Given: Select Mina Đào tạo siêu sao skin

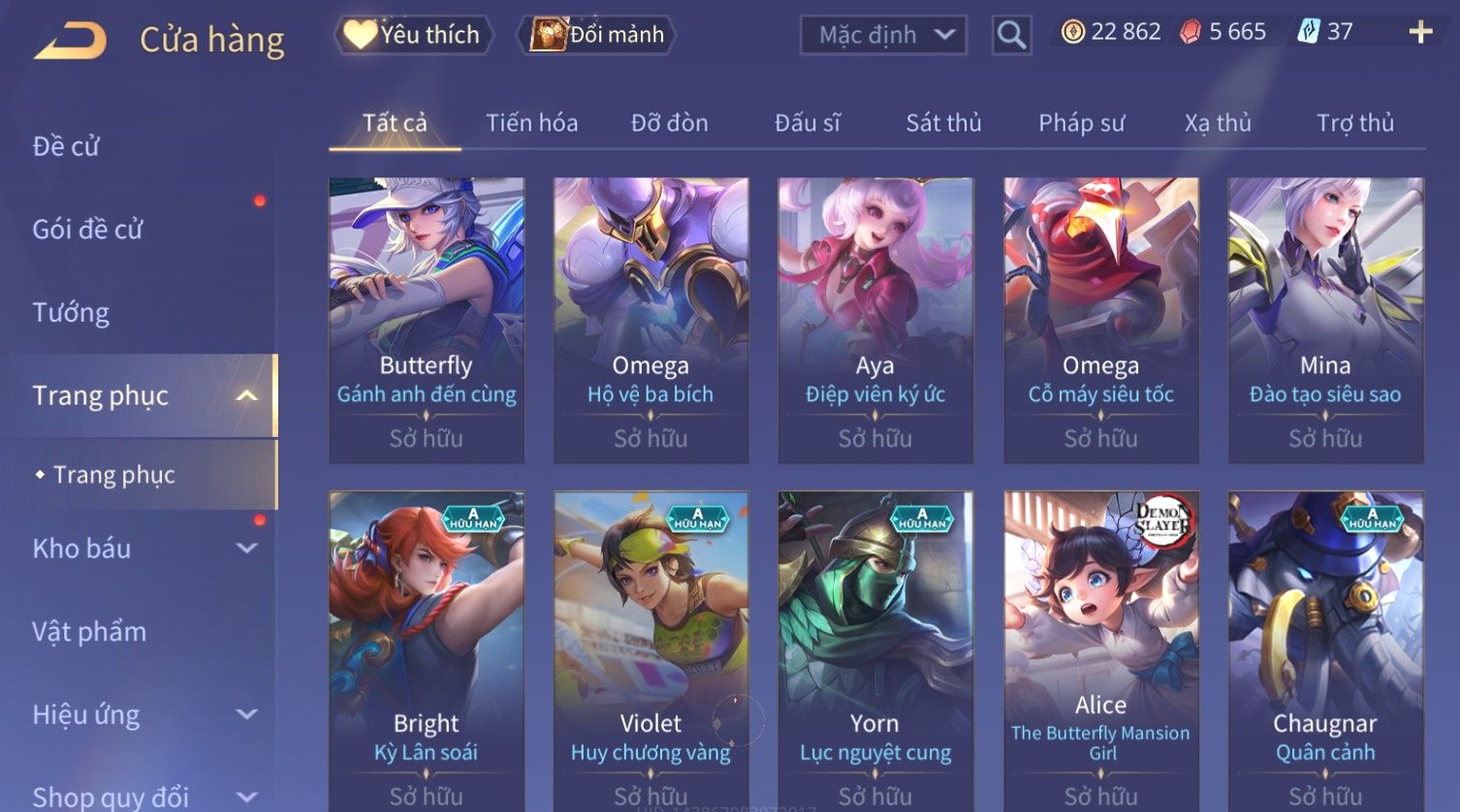Looking at the screenshot, I should tap(1325, 321).
